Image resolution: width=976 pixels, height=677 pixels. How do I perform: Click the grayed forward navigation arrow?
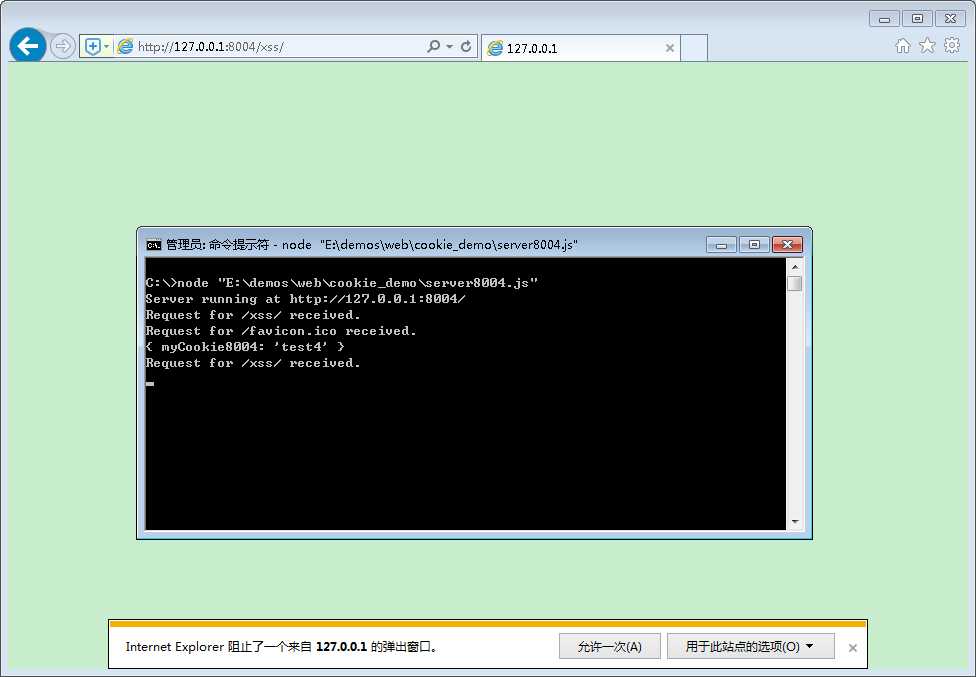[62, 46]
